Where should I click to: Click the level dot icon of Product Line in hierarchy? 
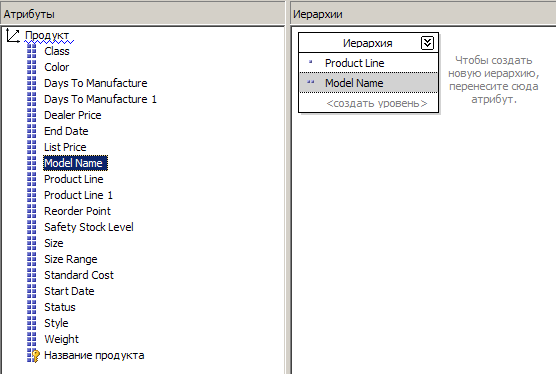[x=311, y=62]
